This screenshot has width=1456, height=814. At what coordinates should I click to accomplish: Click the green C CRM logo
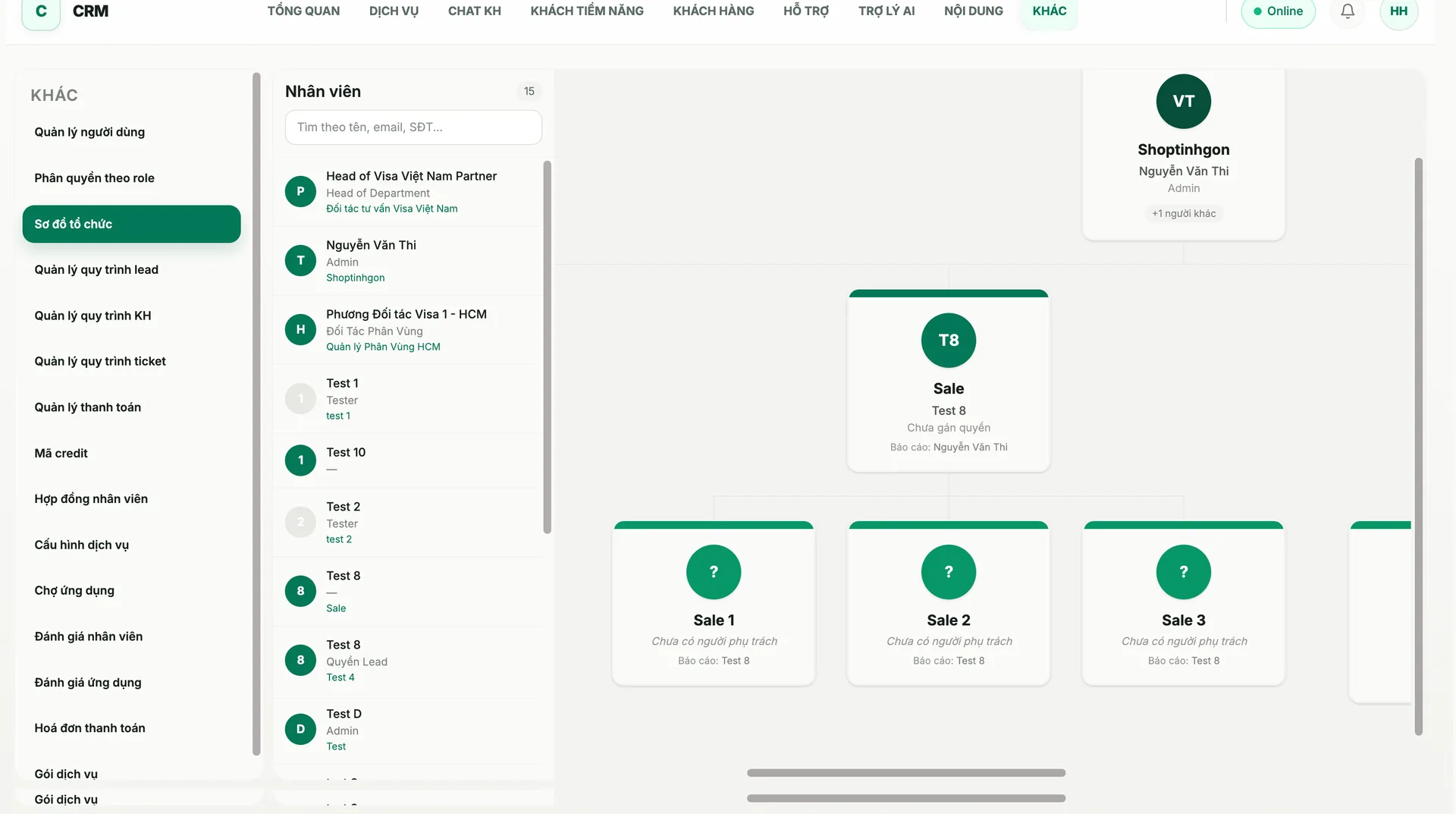point(41,11)
